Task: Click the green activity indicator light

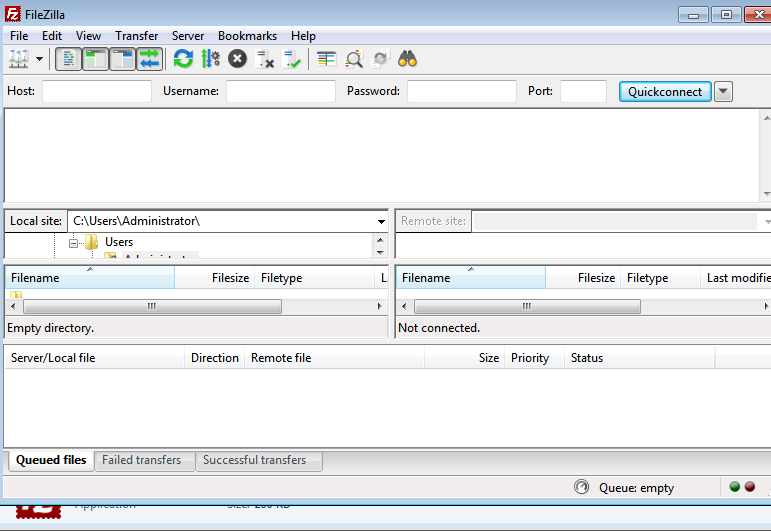Action: pyautogui.click(x=735, y=487)
